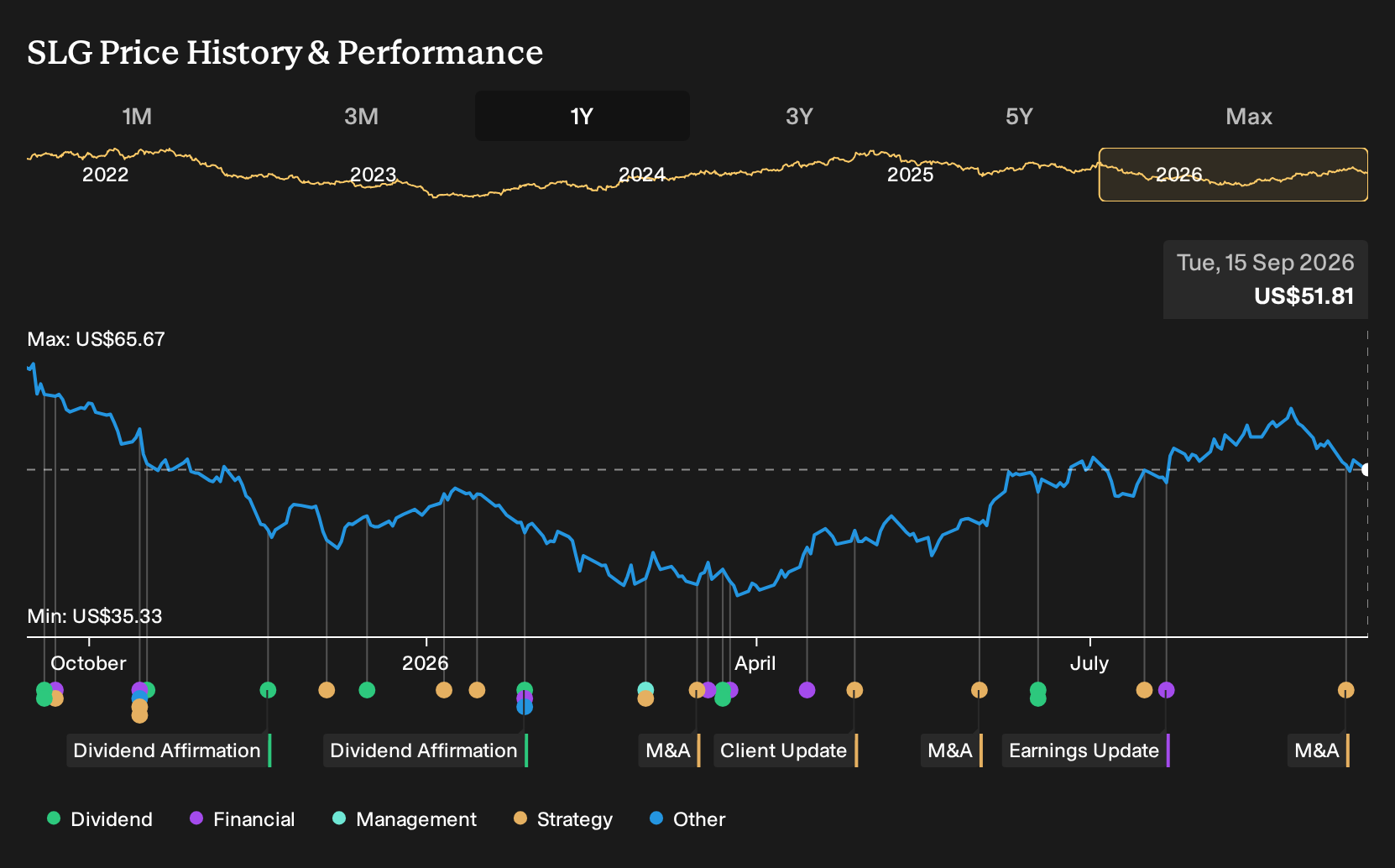The image size is (1395, 868).
Task: Switch to the 3M time range
Action: (x=361, y=116)
